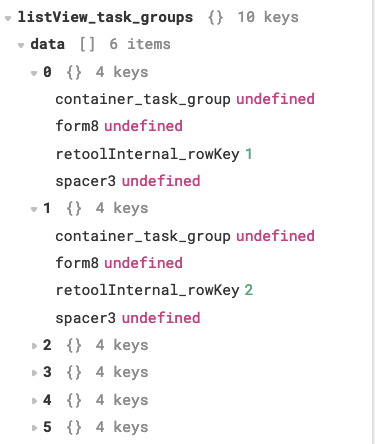Click spacer3 under item 1
Image resolution: width=375 pixels, height=444 pixels.
pos(86,318)
